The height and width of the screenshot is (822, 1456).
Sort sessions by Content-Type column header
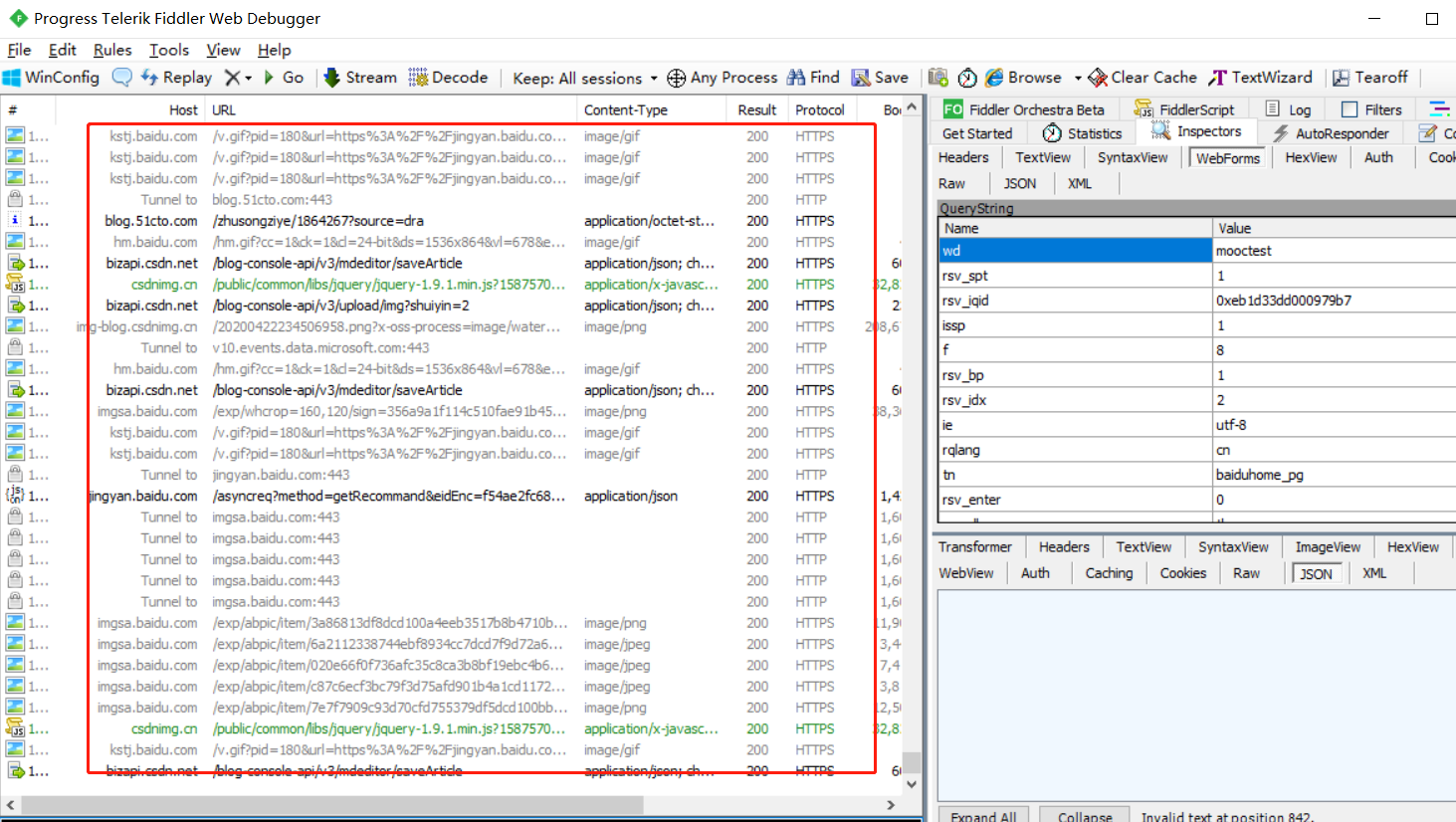pos(653,109)
